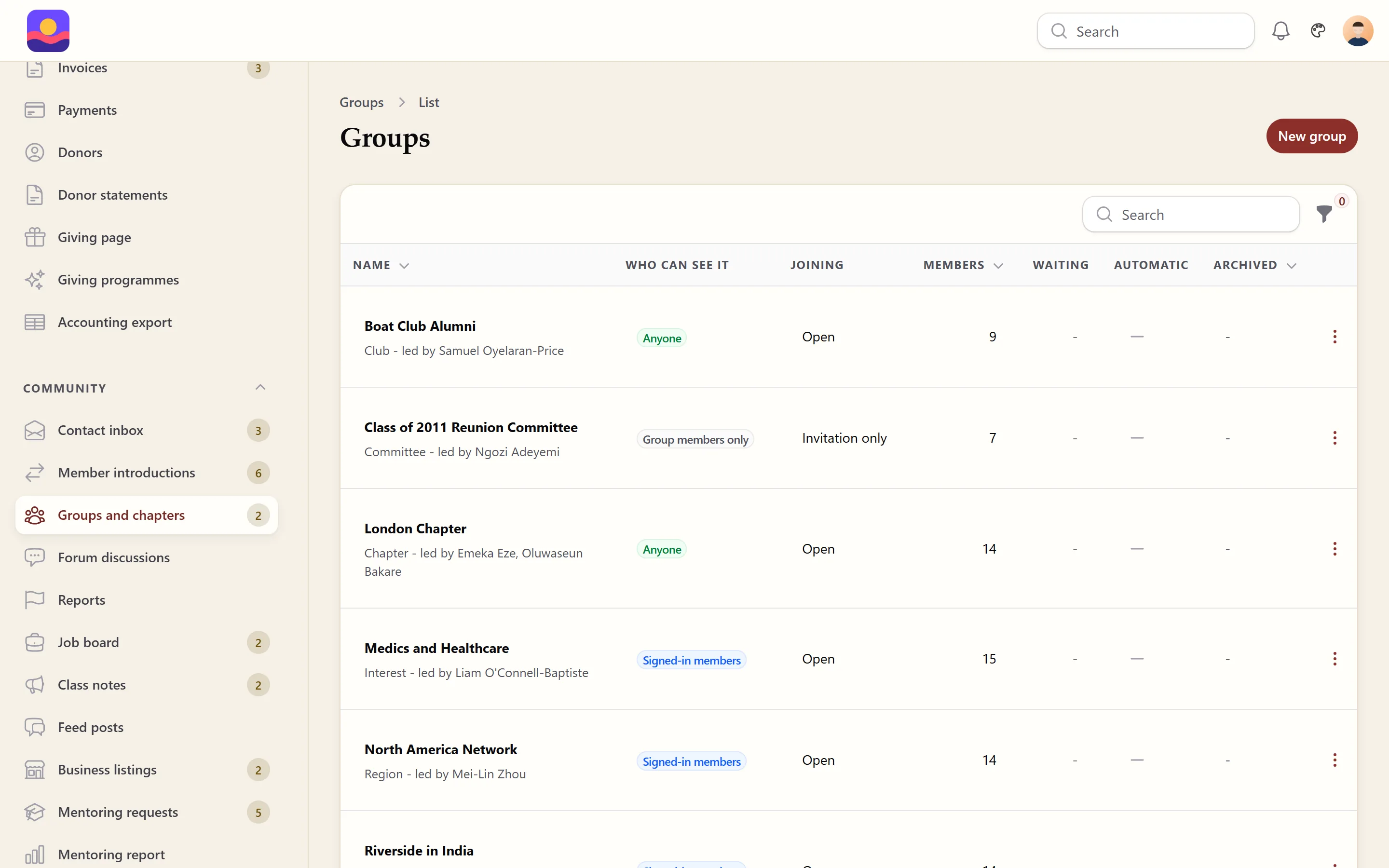Click the Anyone badge for London Chapter

point(661,549)
